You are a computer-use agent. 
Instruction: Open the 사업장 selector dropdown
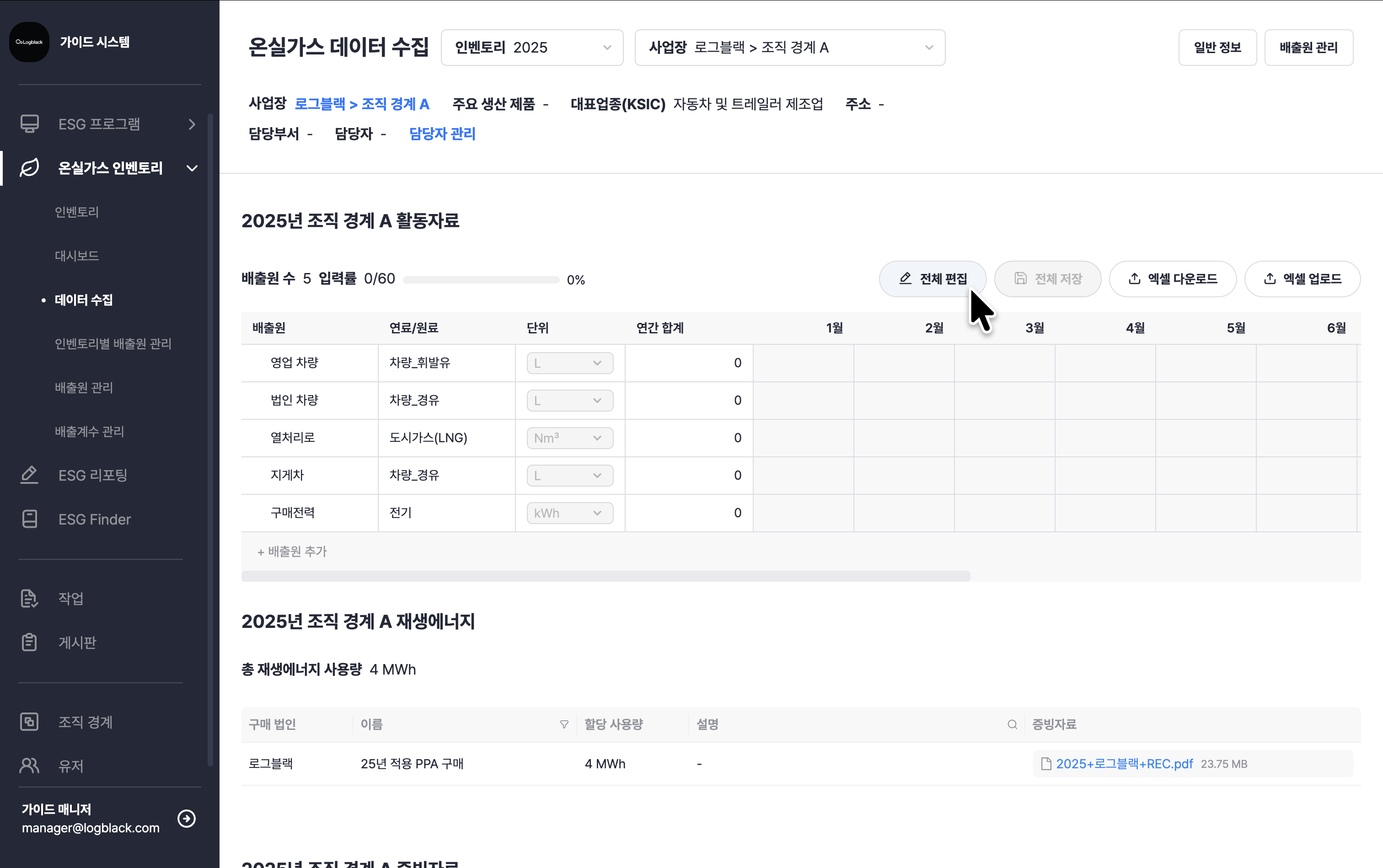pyautogui.click(x=789, y=48)
